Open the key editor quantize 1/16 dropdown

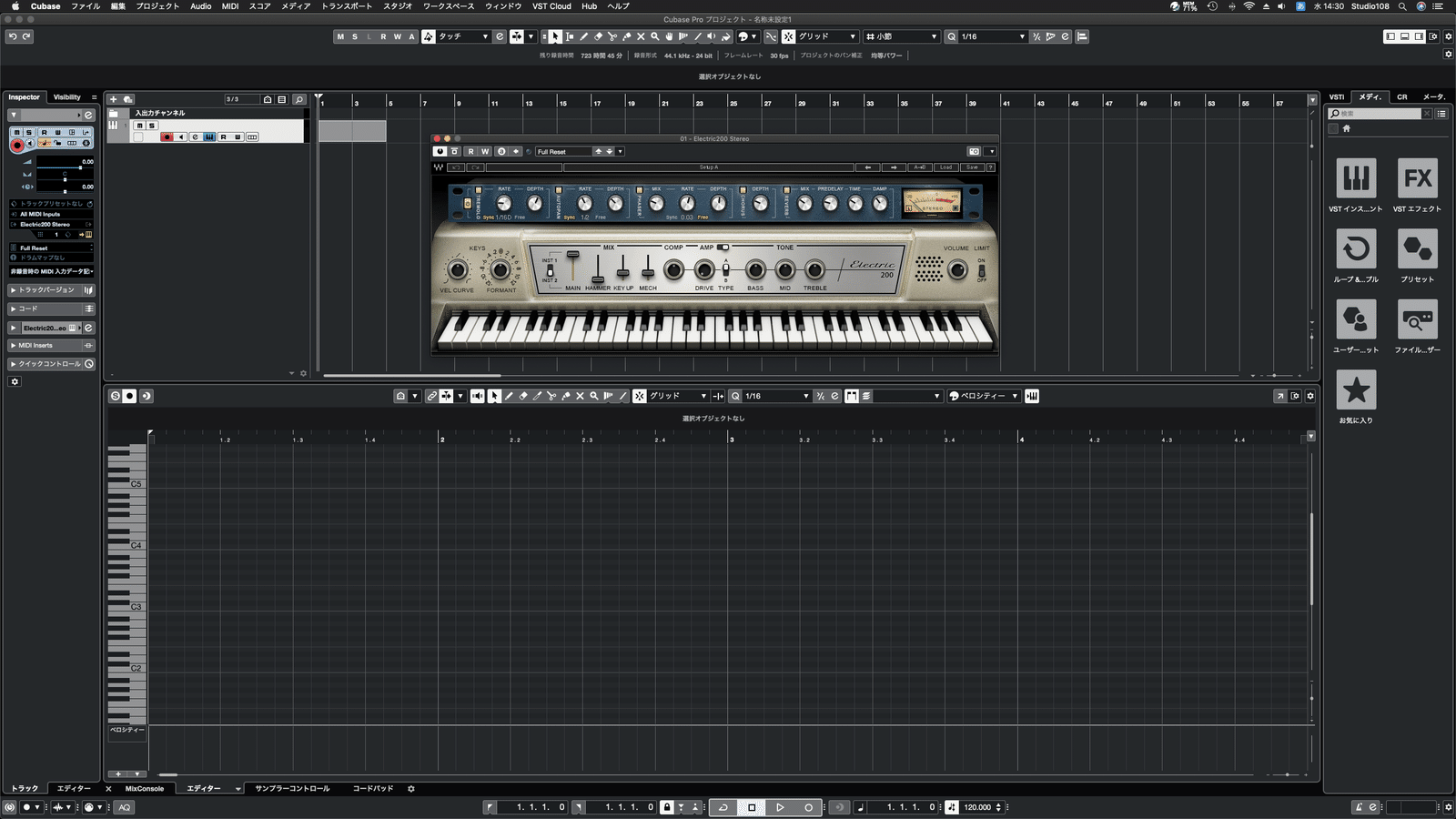click(776, 396)
